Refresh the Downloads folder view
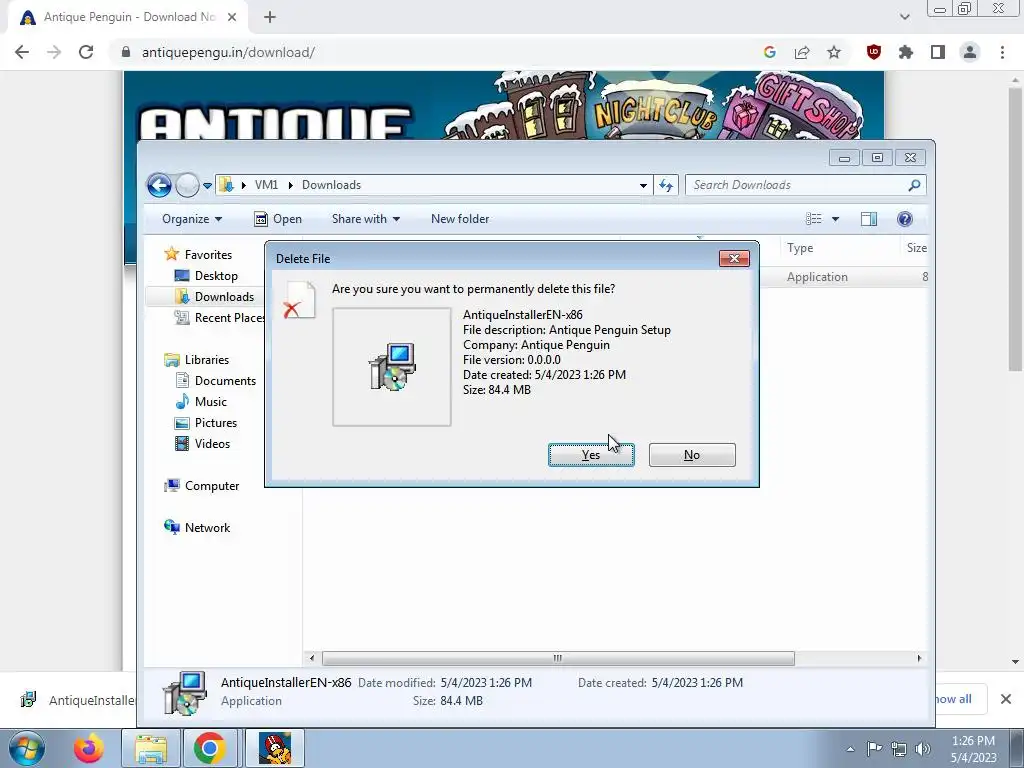The width and height of the screenshot is (1024, 768). pos(666,185)
